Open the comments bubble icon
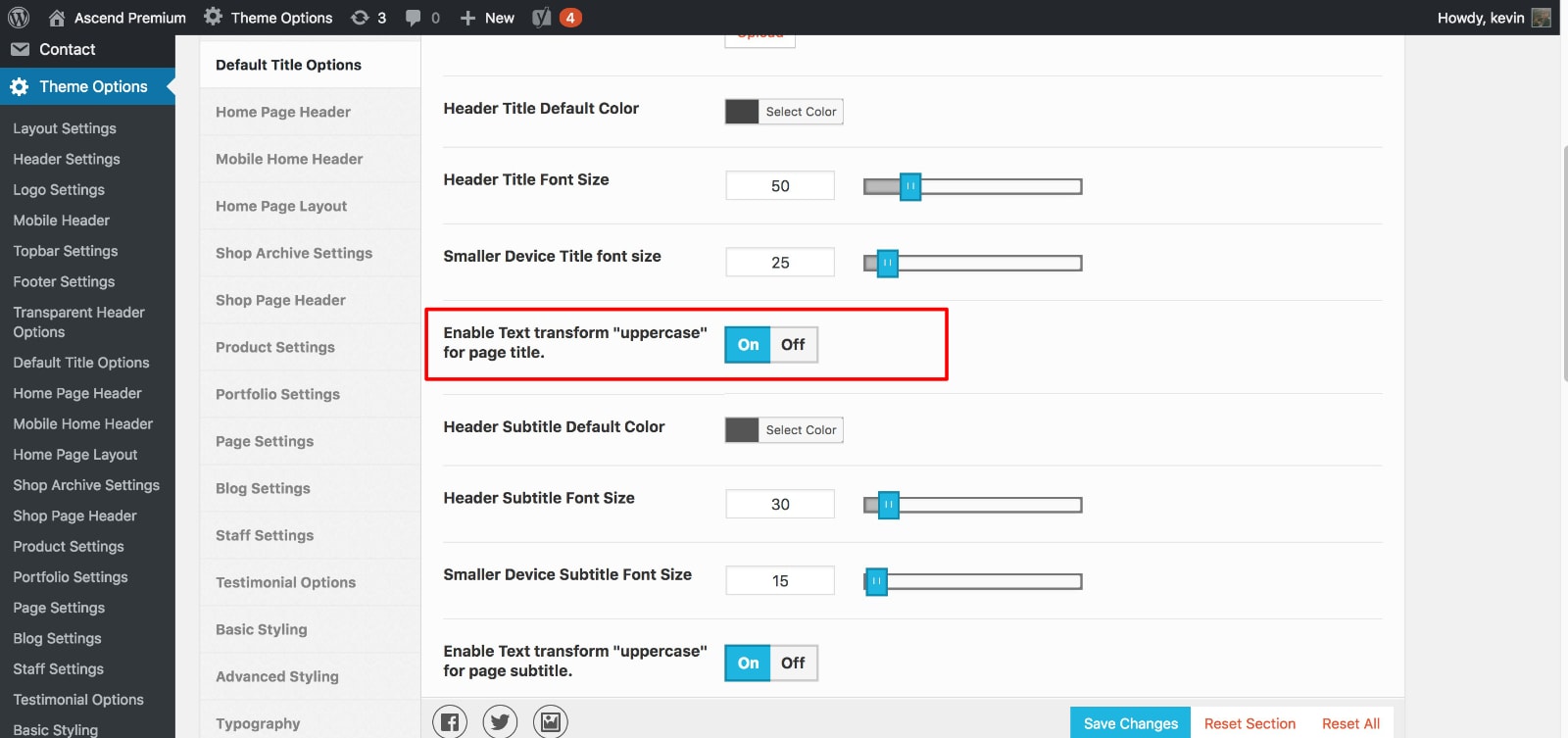The height and width of the screenshot is (738, 1568). pos(414,18)
